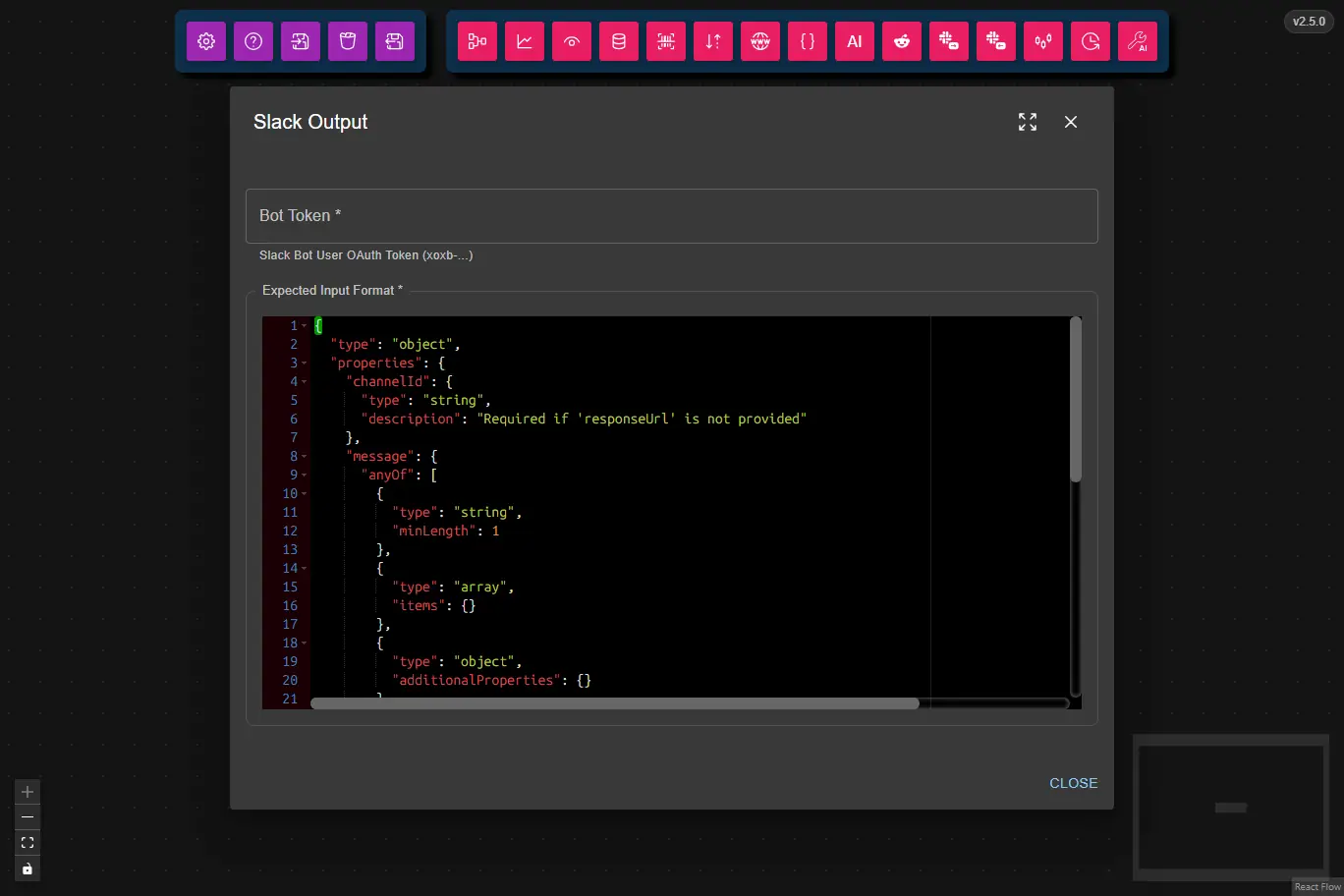Collapse the root object at line 1
Image resolution: width=1344 pixels, height=896 pixels.
click(305, 326)
